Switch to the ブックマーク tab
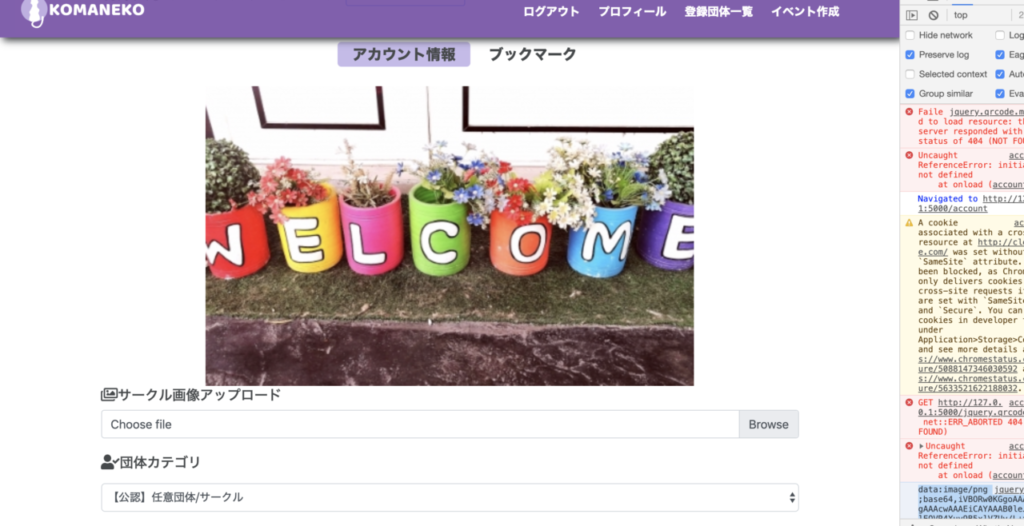This screenshot has height=526, width=1024. click(532, 54)
